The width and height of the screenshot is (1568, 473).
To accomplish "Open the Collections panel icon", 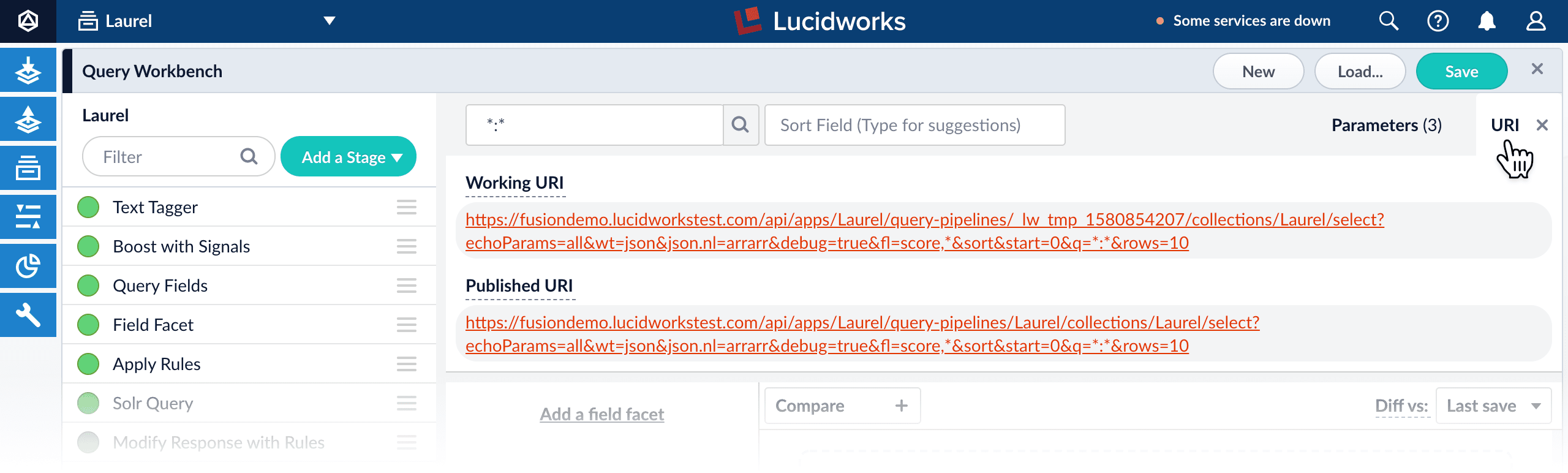I will click(28, 167).
